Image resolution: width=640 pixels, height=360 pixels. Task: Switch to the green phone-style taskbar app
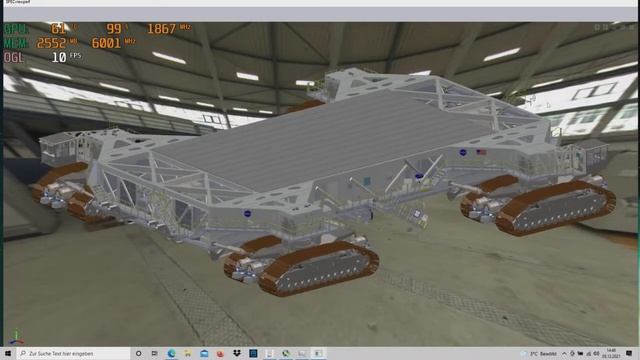[x=286, y=353]
